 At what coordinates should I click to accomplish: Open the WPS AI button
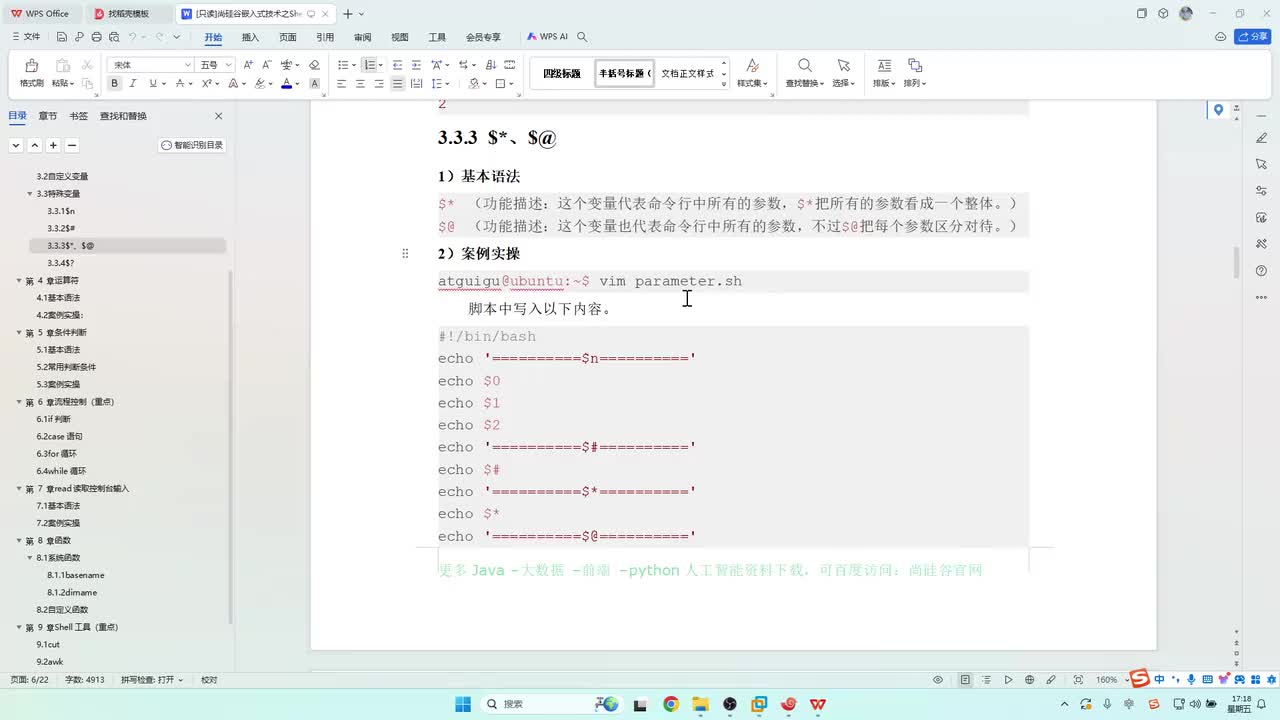547,37
